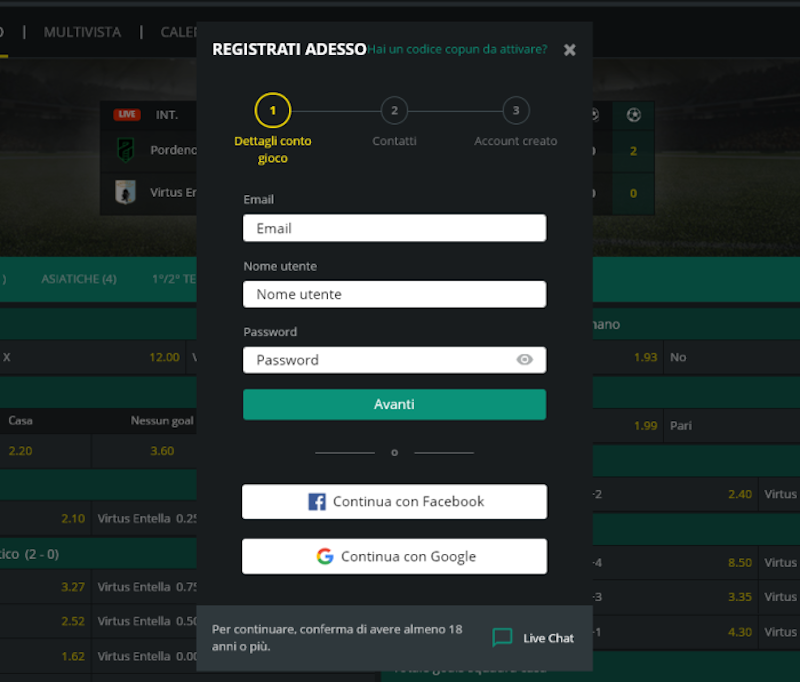Click the red LIVE badge
800x682 pixels.
(x=127, y=115)
